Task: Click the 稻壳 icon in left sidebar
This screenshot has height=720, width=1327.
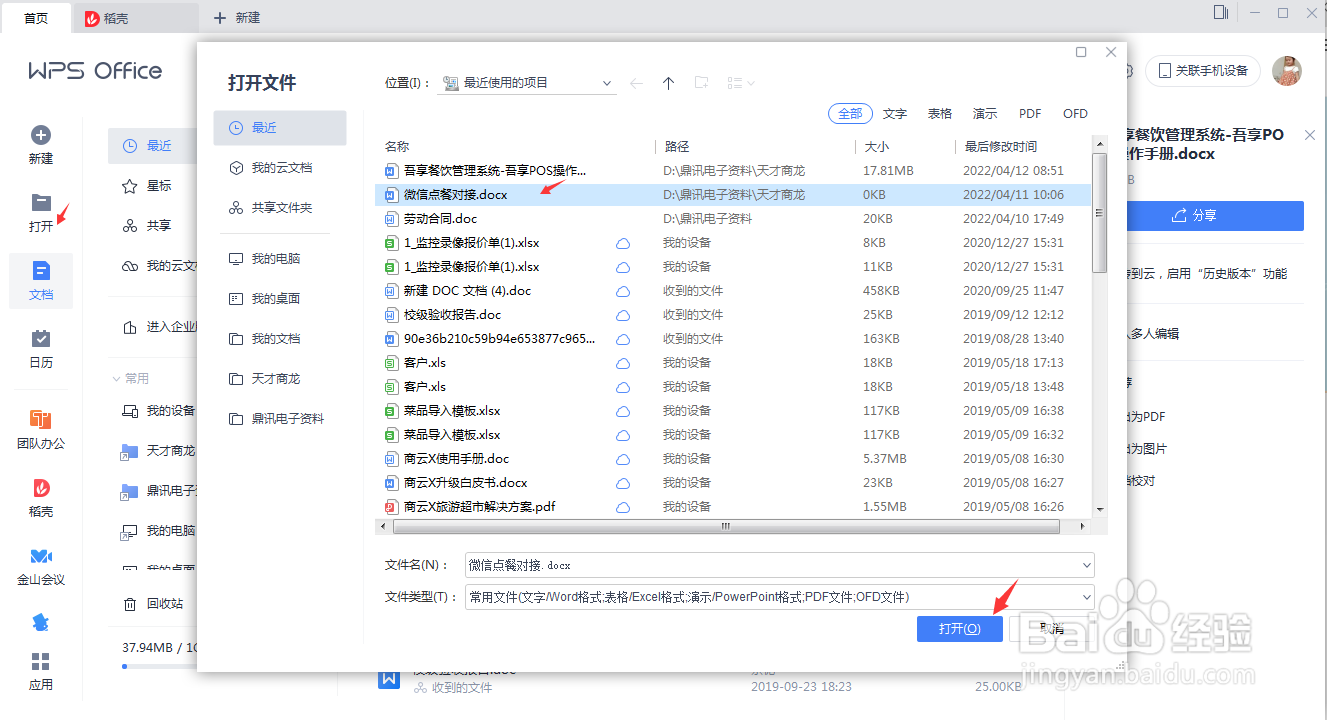Action: tap(41, 488)
